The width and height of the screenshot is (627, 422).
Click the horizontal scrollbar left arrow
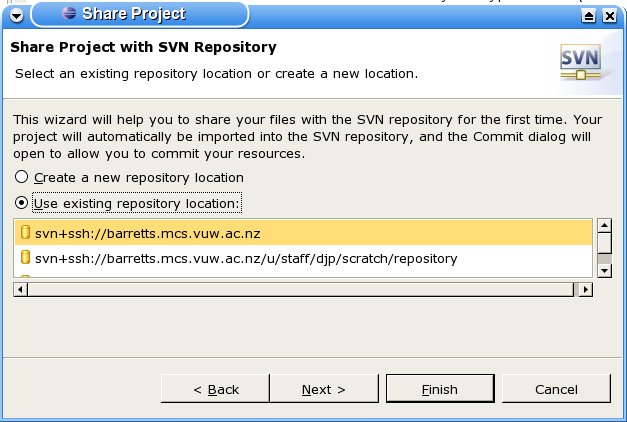point(20,289)
